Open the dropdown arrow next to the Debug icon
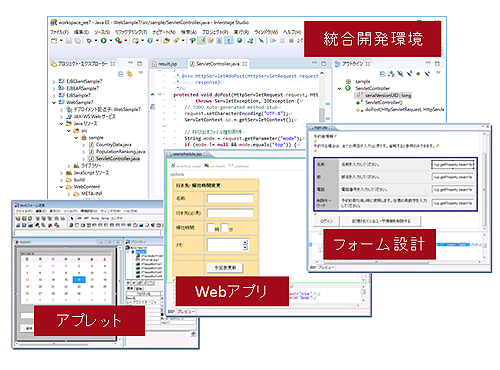Screen dimensions: 500x370 point(96,41)
